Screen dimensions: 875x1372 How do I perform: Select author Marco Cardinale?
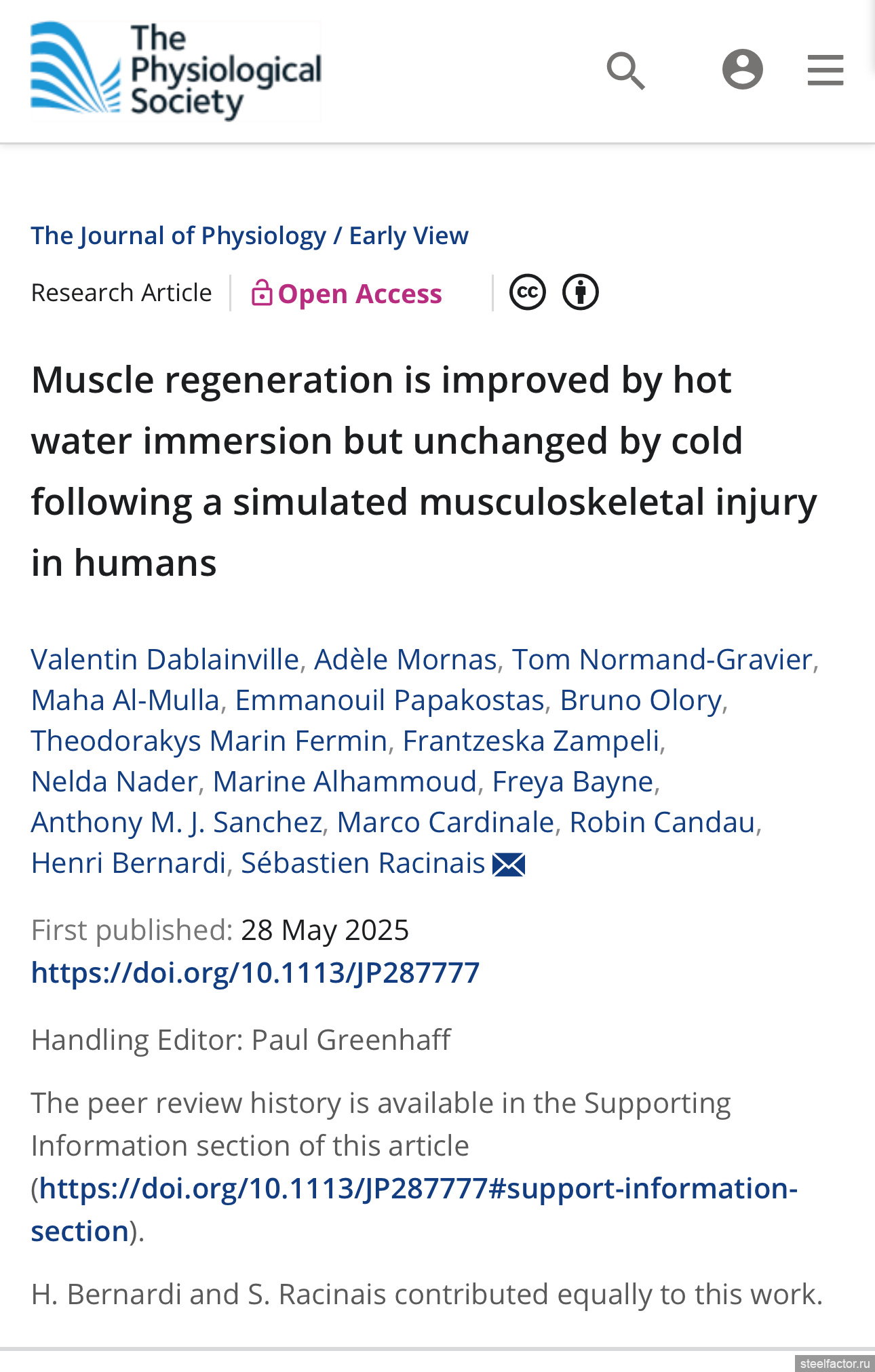pyautogui.click(x=446, y=823)
